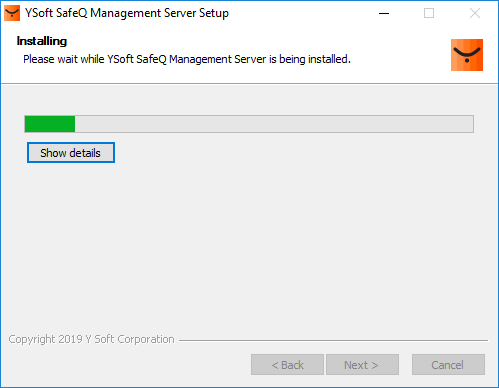Show installation details
This screenshot has height=388, width=499.
tap(71, 153)
